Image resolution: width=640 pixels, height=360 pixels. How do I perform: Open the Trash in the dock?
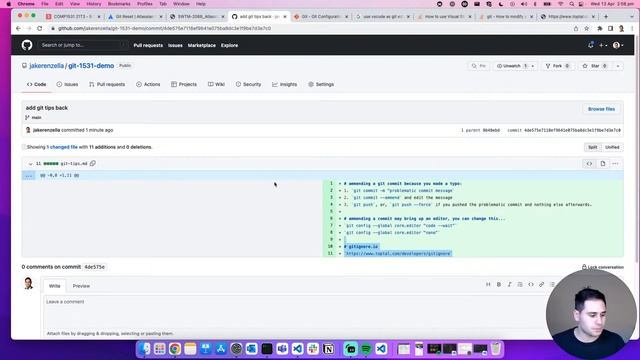pos(495,349)
